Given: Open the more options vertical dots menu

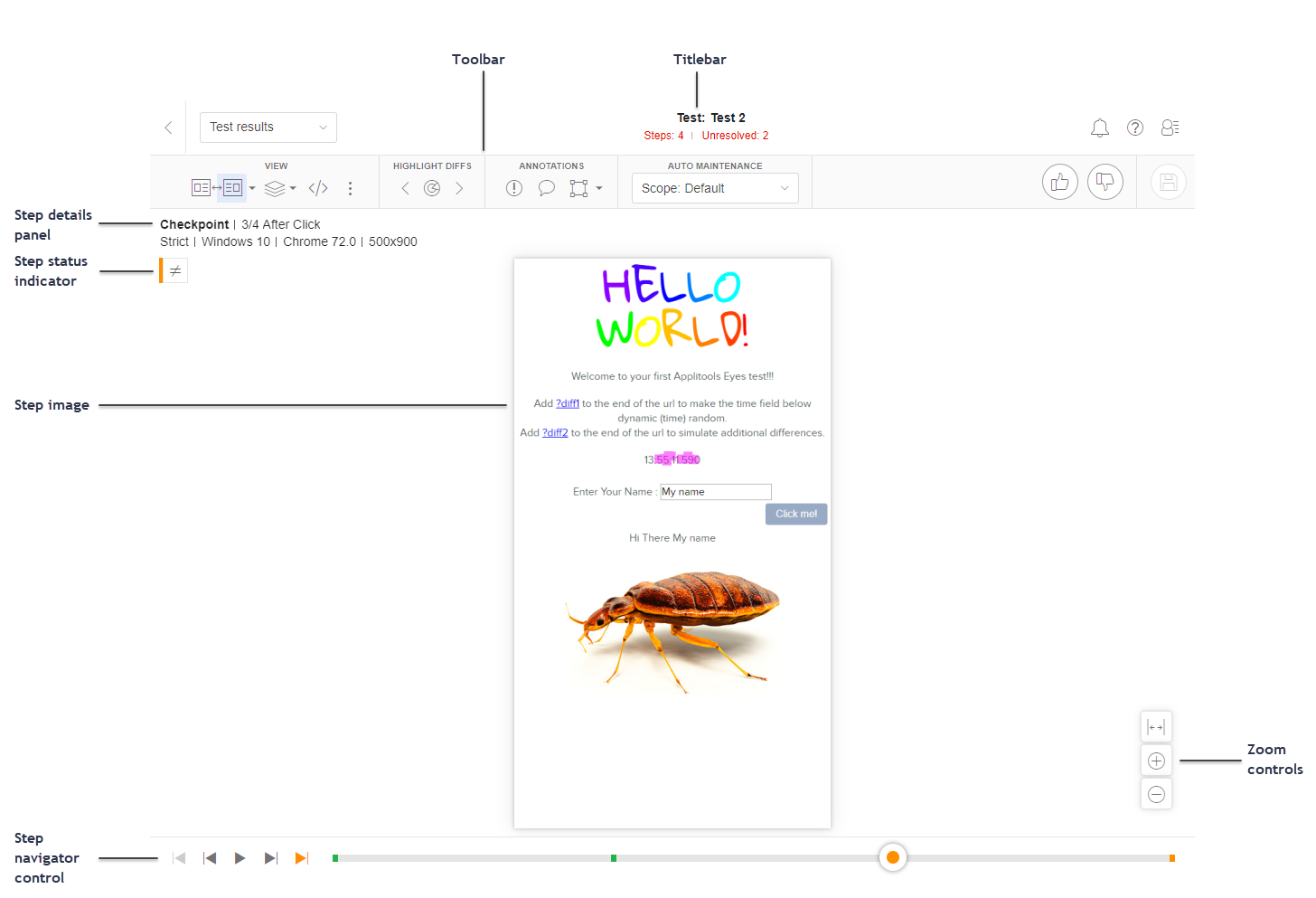Looking at the screenshot, I should point(350,188).
